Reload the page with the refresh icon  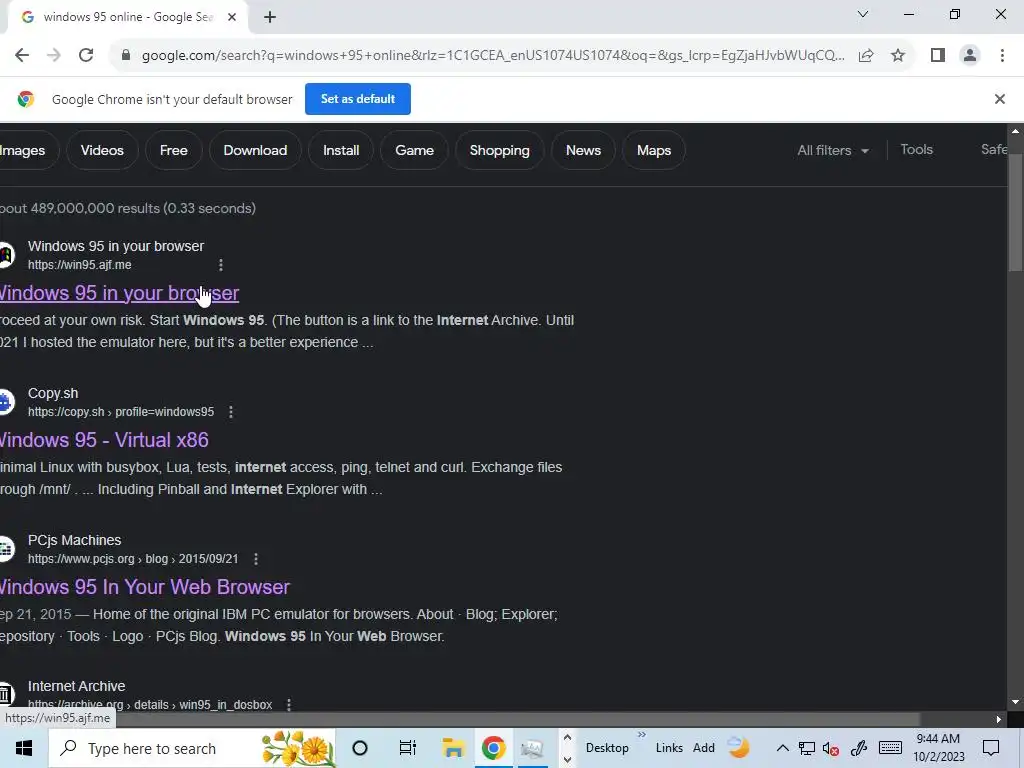coord(86,56)
